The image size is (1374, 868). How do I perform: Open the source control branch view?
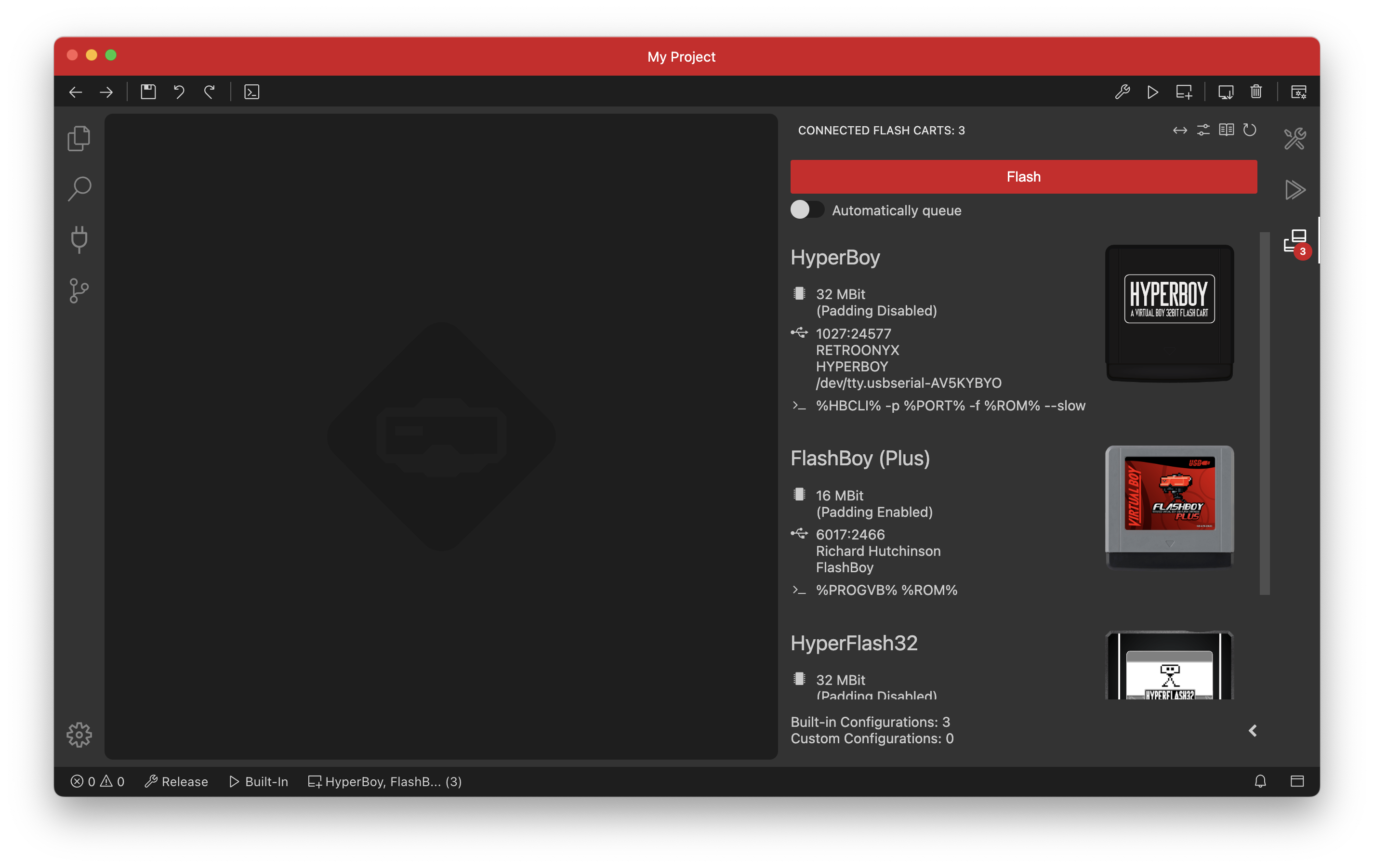pyautogui.click(x=79, y=290)
